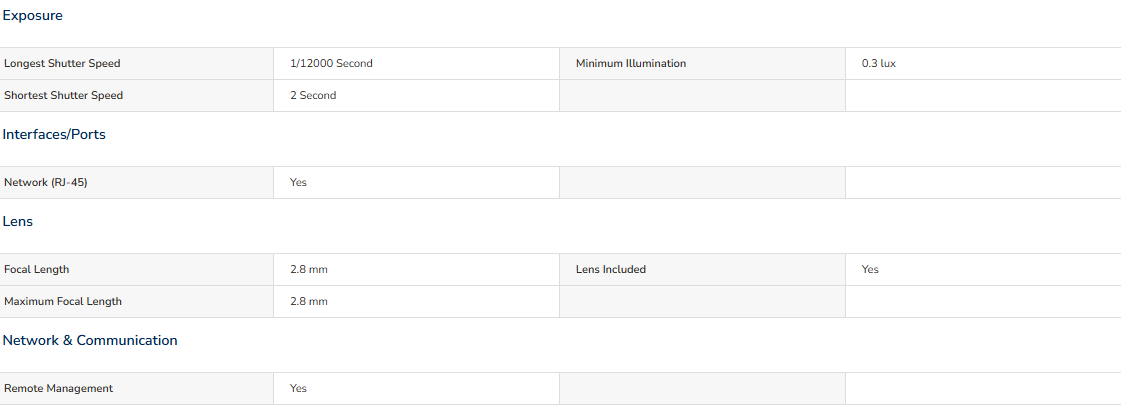1121x408 pixels.
Task: Select the Shortest Shutter Speed label
Action: [x=64, y=95]
